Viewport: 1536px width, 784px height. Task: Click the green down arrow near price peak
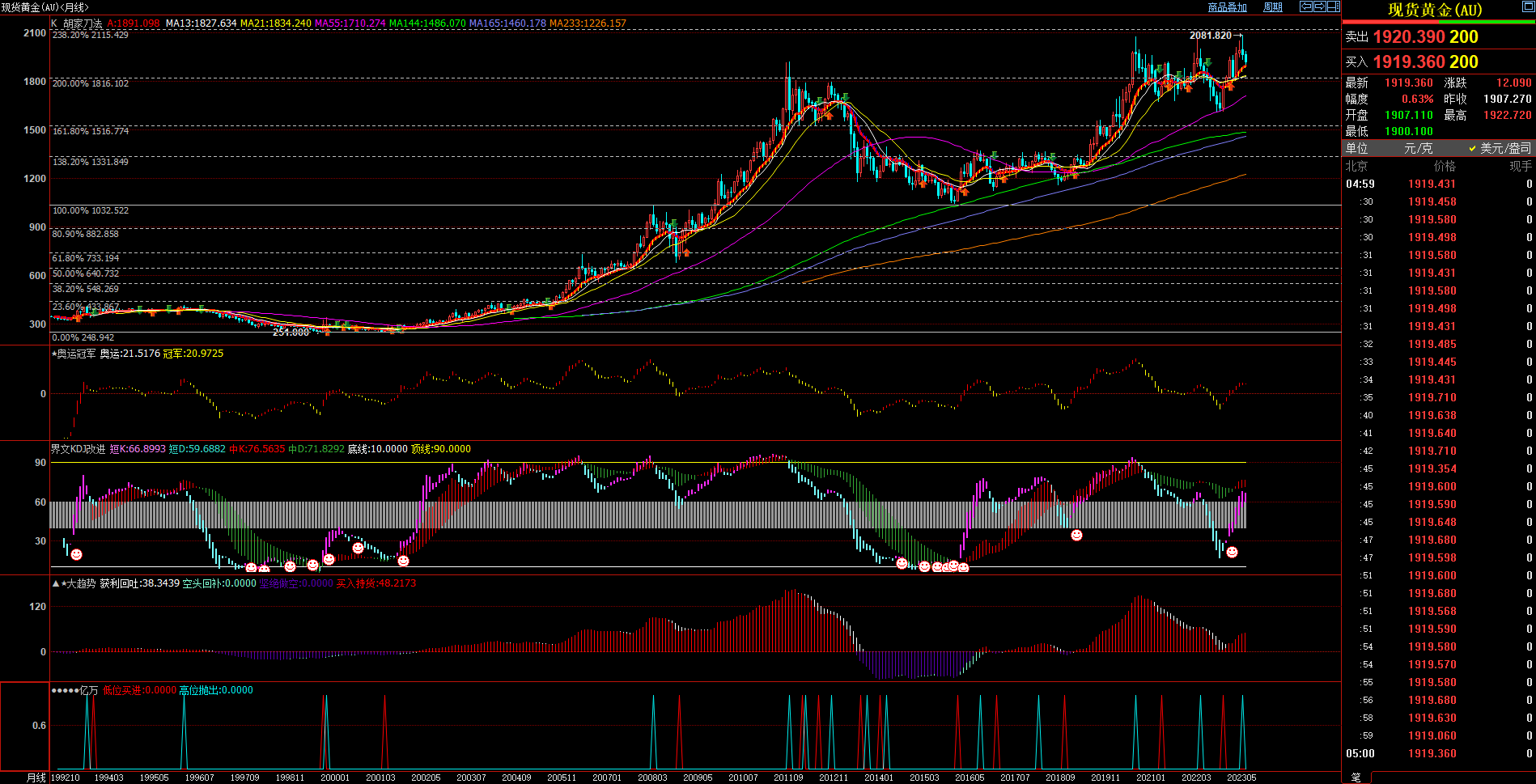pos(1207,62)
